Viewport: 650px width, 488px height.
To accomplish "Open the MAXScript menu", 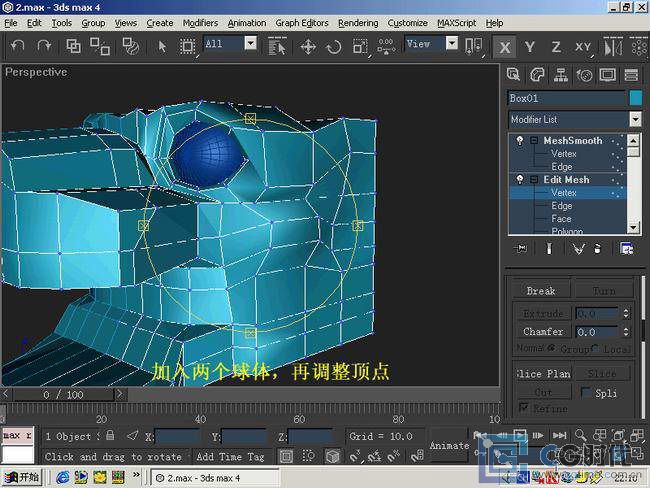I will coord(456,23).
